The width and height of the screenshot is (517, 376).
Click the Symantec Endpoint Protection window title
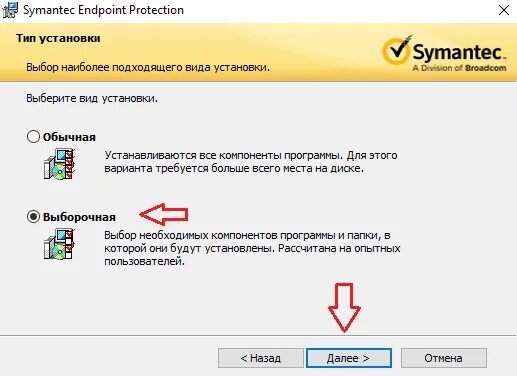[x=103, y=10]
